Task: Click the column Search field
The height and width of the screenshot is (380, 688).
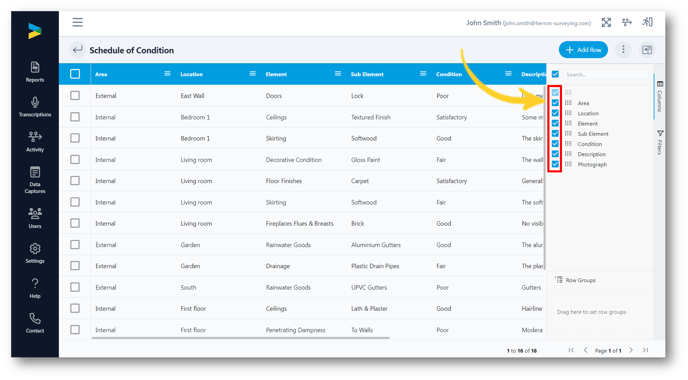Action: tap(606, 75)
